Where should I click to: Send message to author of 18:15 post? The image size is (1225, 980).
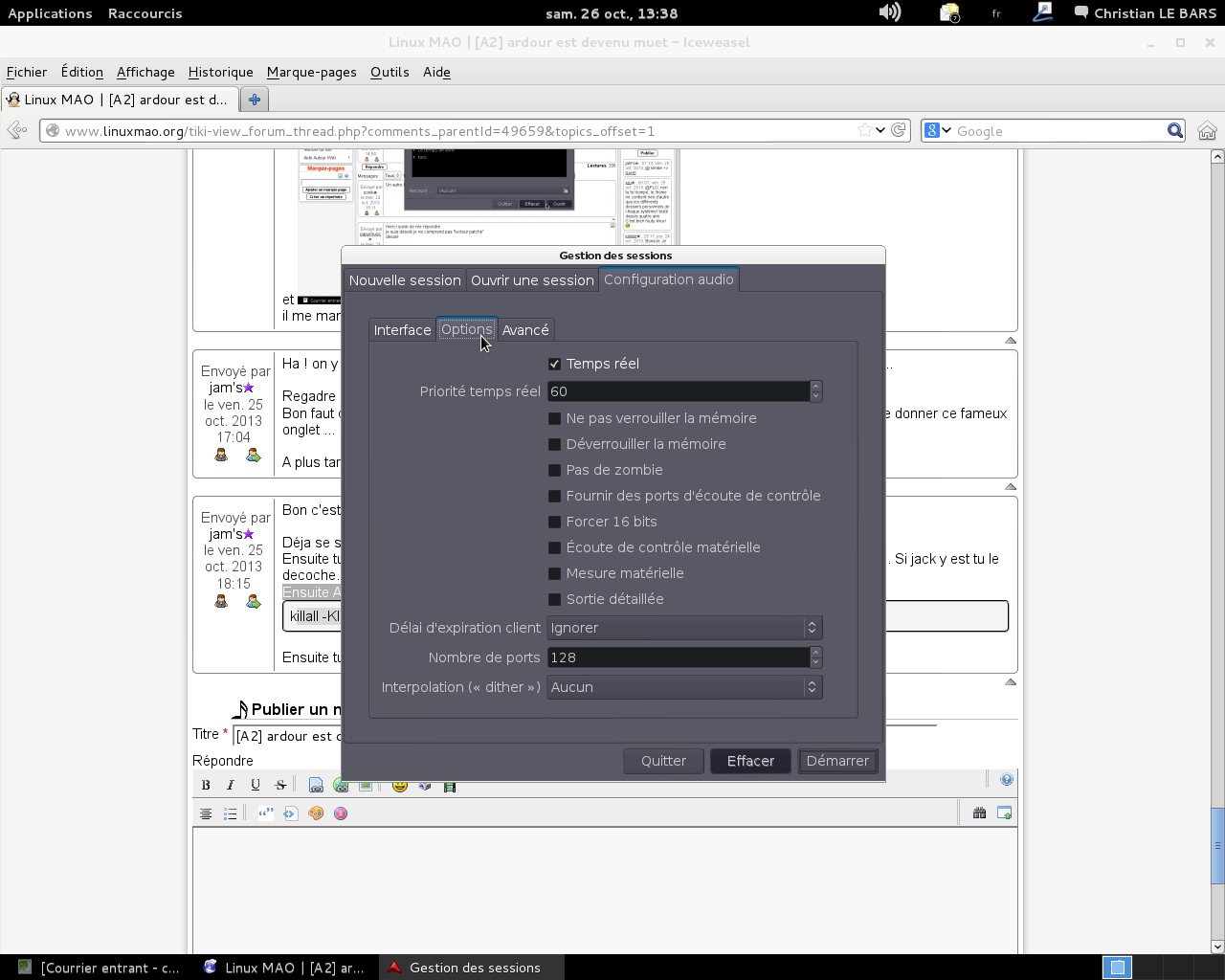coord(253,601)
